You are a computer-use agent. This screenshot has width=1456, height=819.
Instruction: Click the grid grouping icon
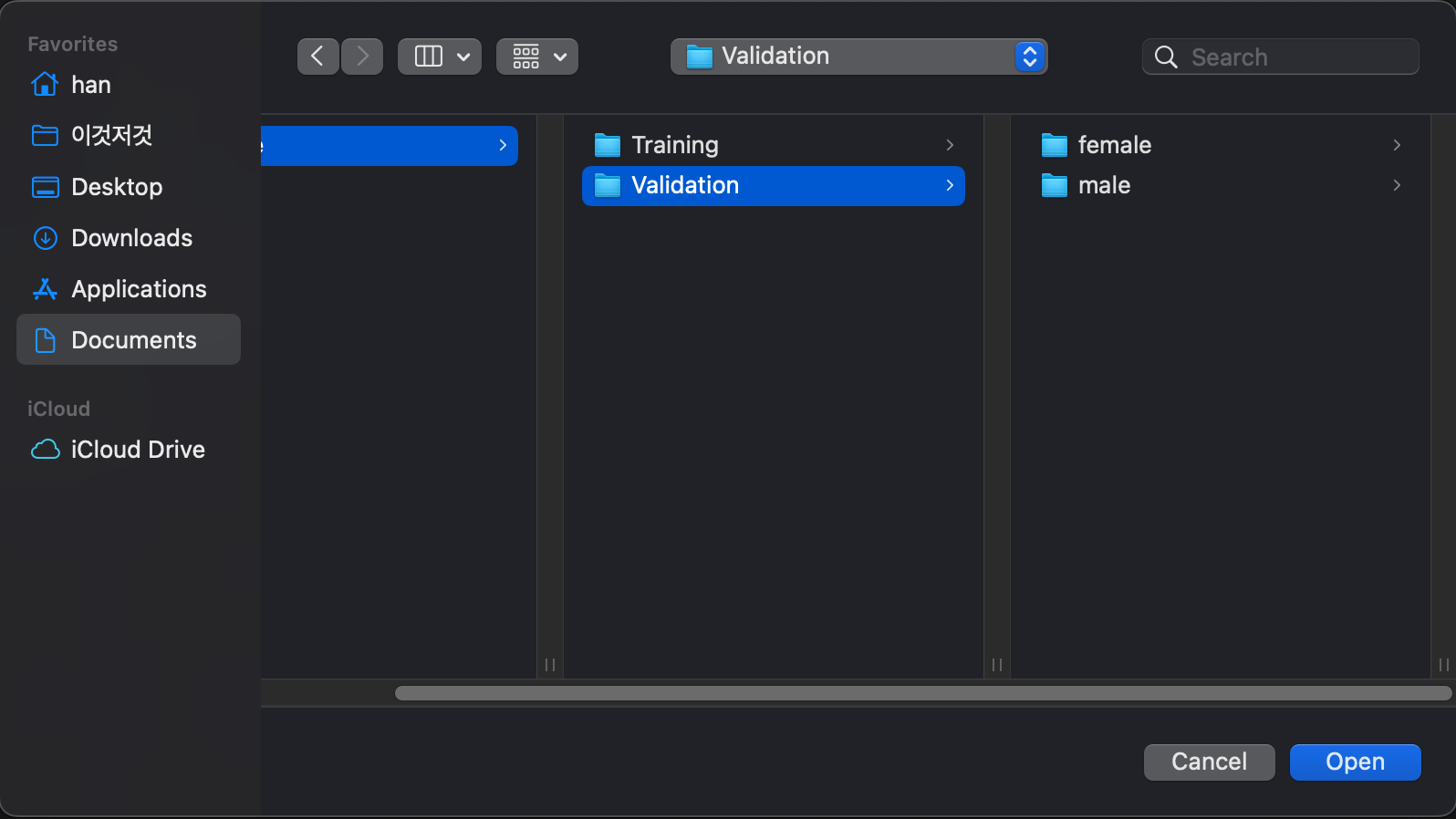526,57
